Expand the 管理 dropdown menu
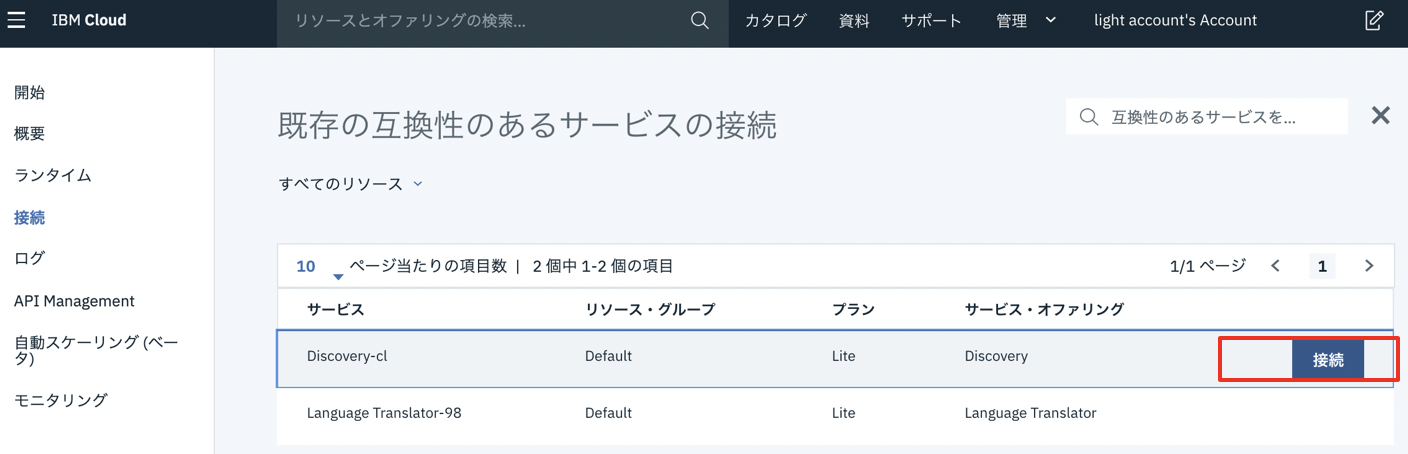This screenshot has height=454, width=1408. 1026,21
